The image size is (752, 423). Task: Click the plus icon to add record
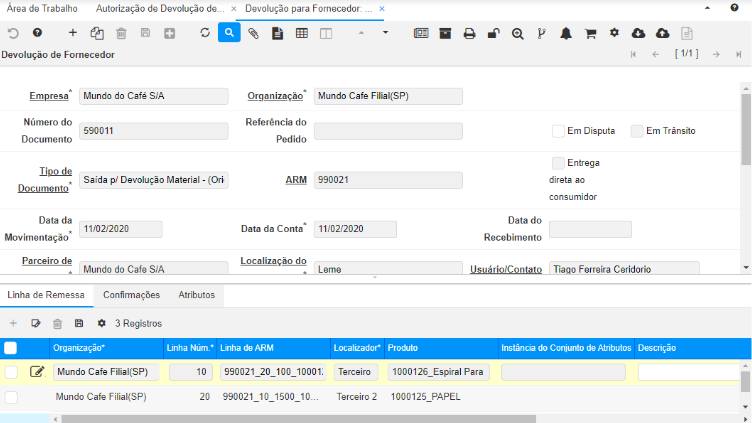[x=72, y=33]
